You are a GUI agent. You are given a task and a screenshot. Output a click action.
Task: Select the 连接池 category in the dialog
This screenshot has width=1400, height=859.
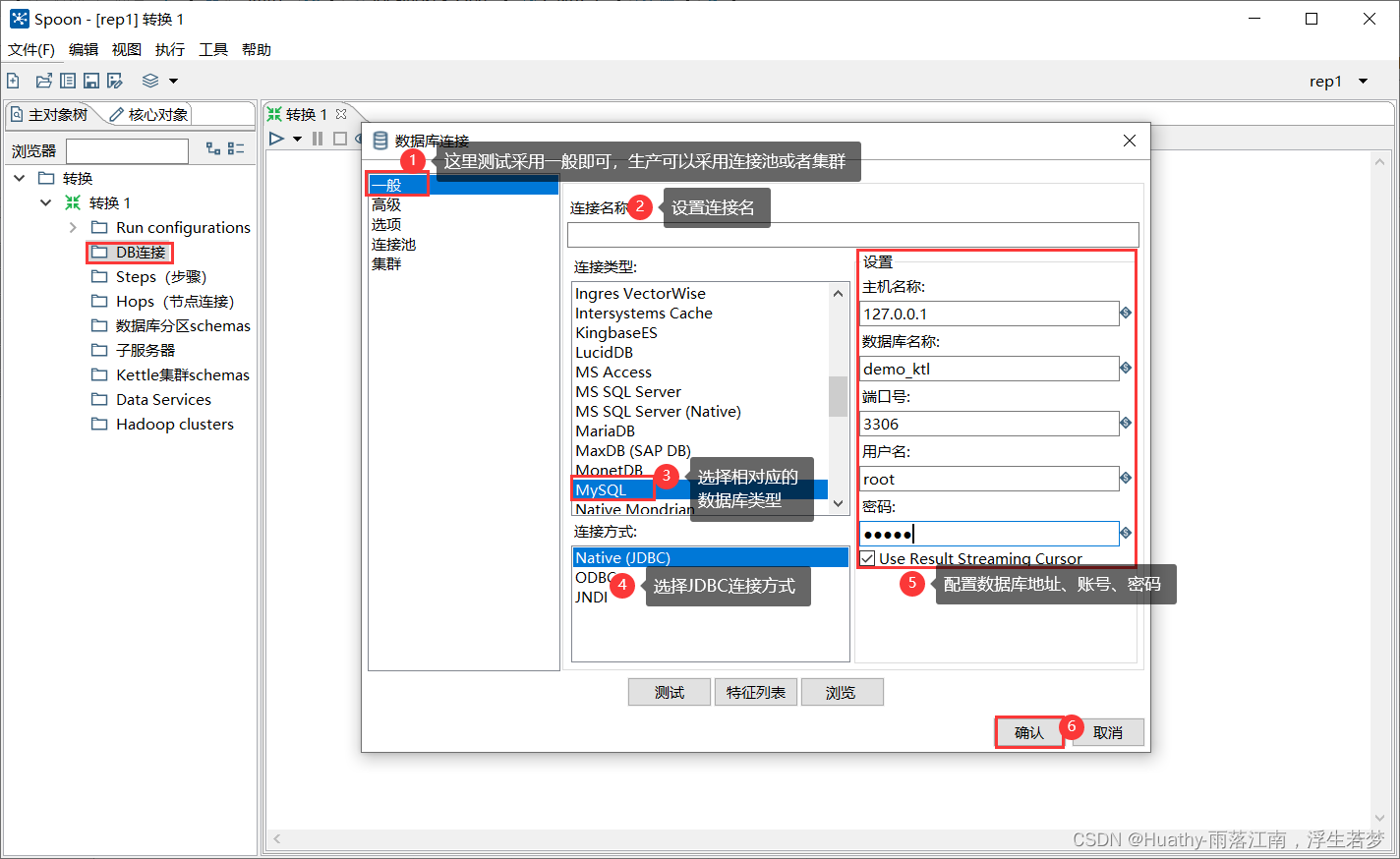point(393,244)
